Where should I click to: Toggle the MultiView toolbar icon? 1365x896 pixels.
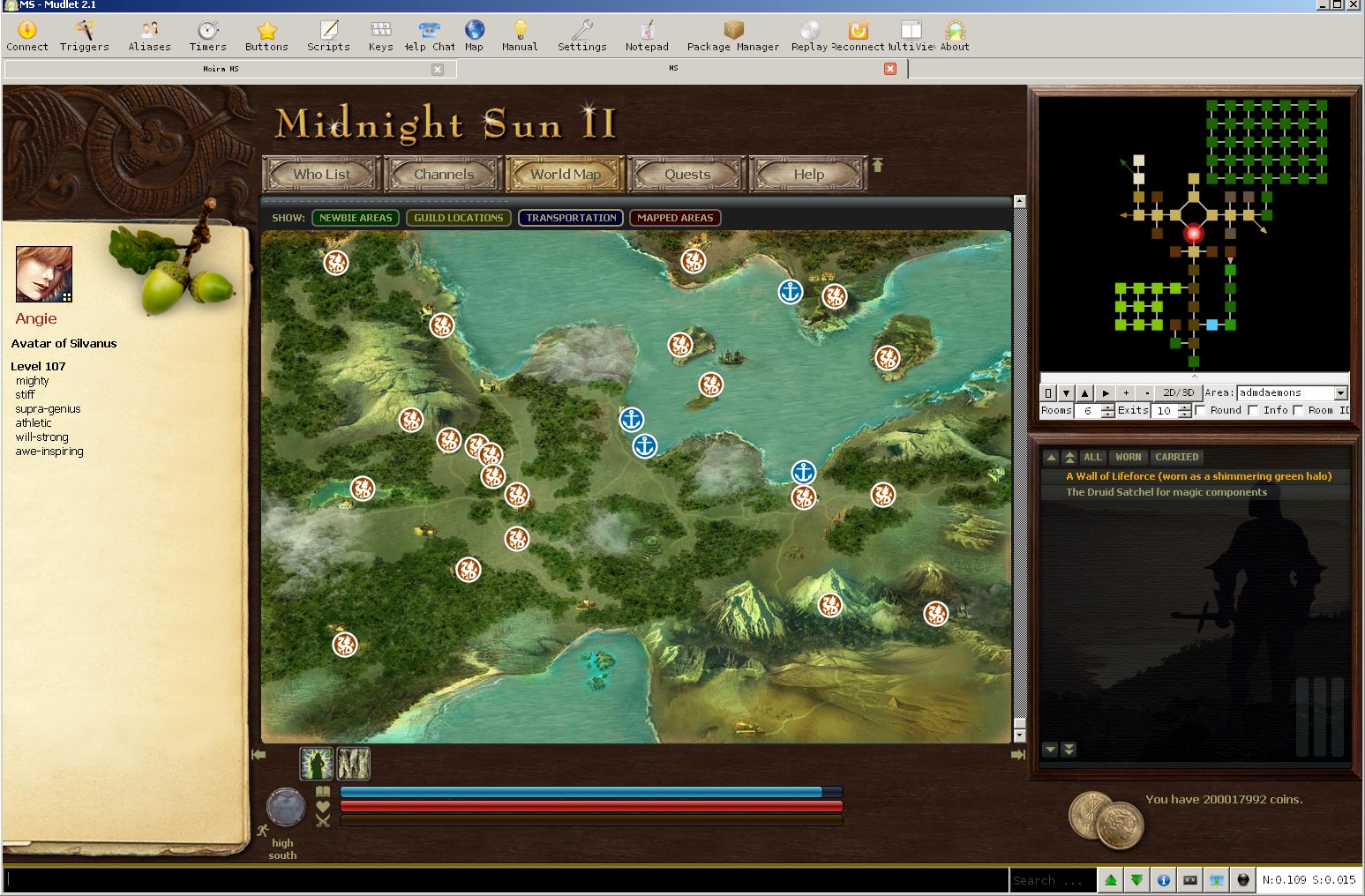(x=911, y=36)
